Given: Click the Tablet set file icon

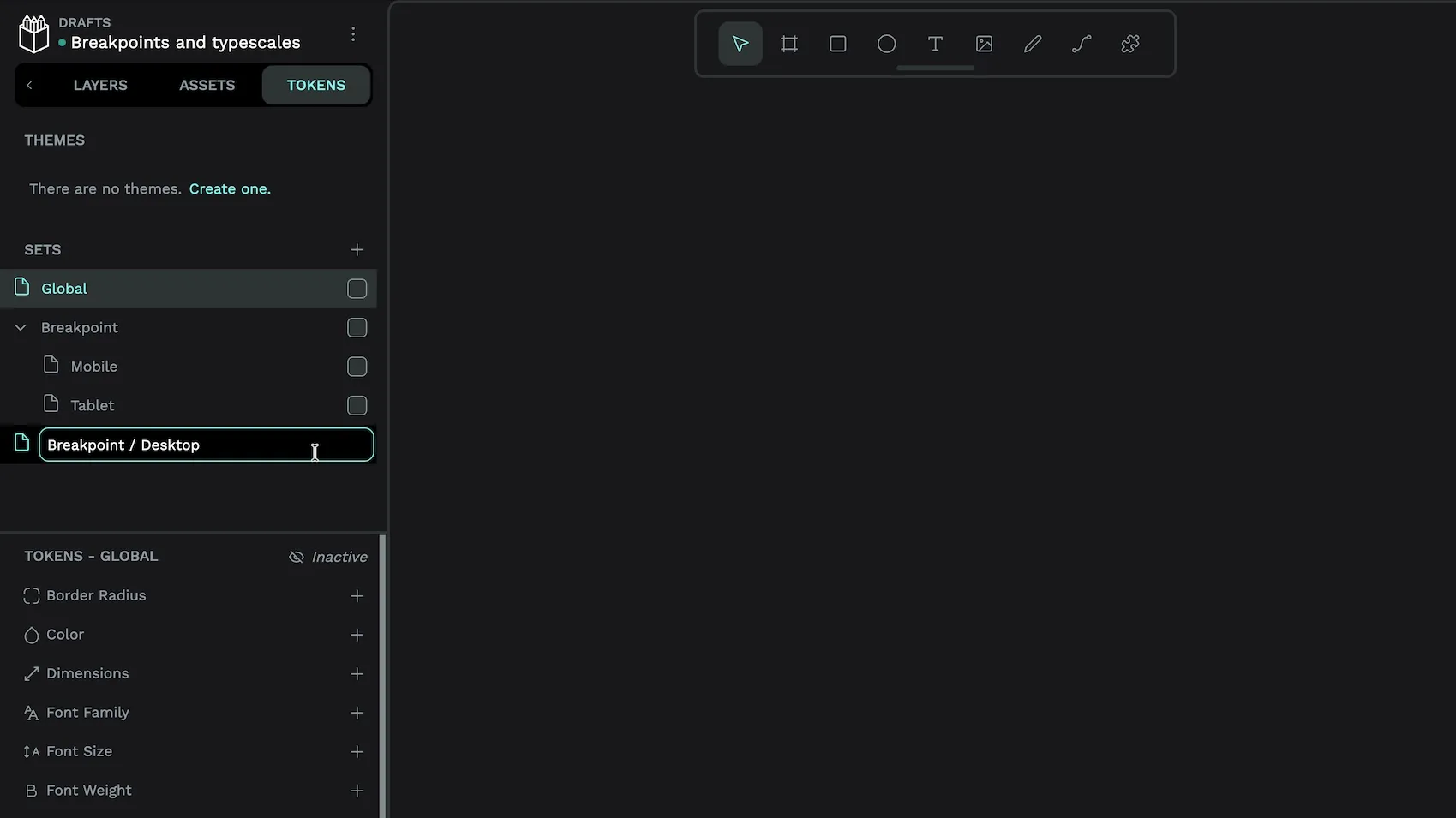Looking at the screenshot, I should [x=51, y=403].
